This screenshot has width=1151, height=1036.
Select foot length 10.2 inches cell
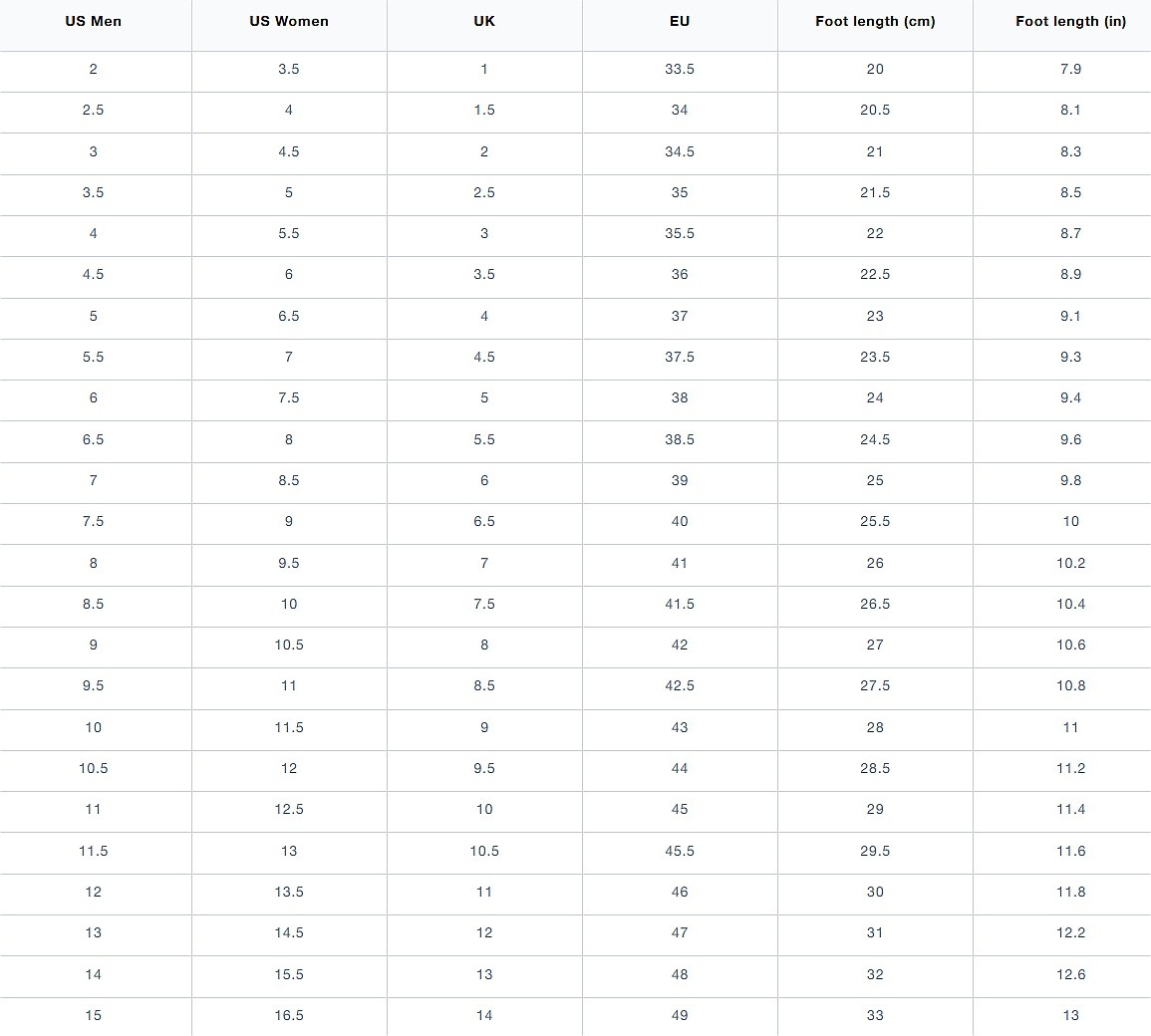click(1070, 563)
